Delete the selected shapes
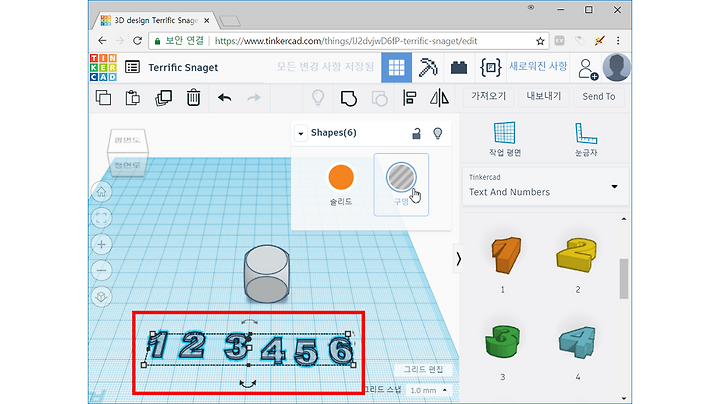The height and width of the screenshot is (404, 720). pos(193,98)
